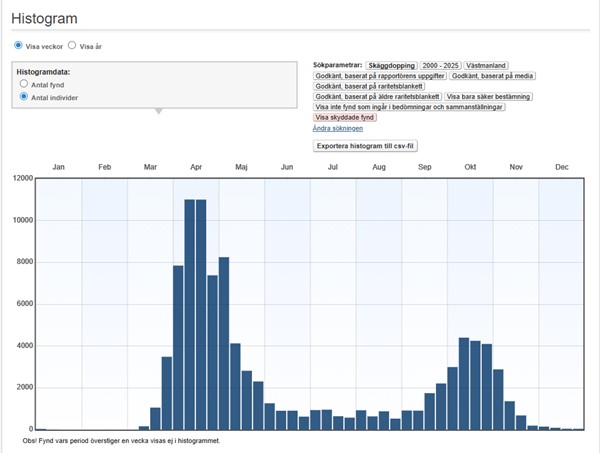
Task: Click the 'Skäggdopping' search parameter tag
Action: 391,64
